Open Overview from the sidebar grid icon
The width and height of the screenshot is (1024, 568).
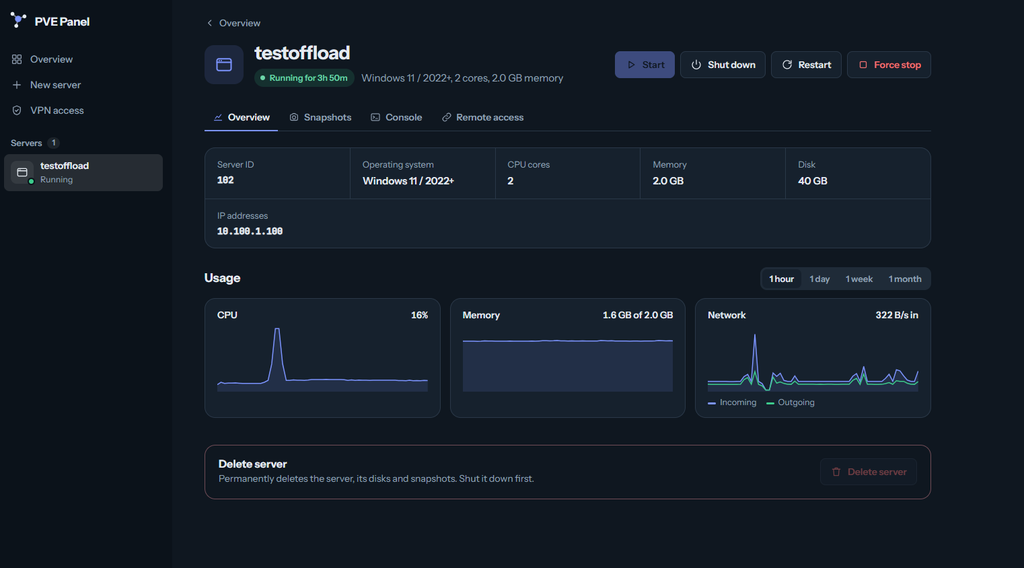click(x=17, y=59)
